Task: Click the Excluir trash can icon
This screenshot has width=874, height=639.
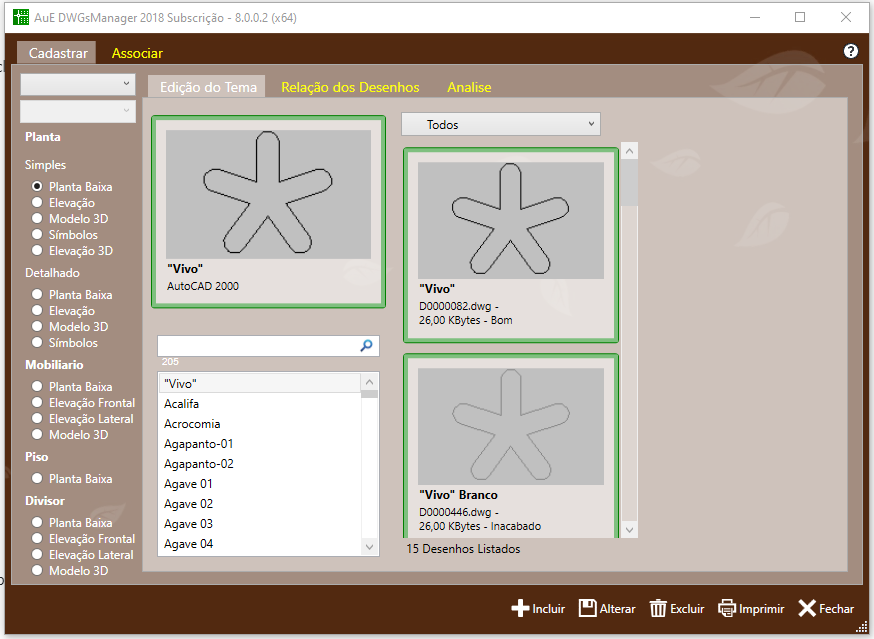Action: (658, 608)
